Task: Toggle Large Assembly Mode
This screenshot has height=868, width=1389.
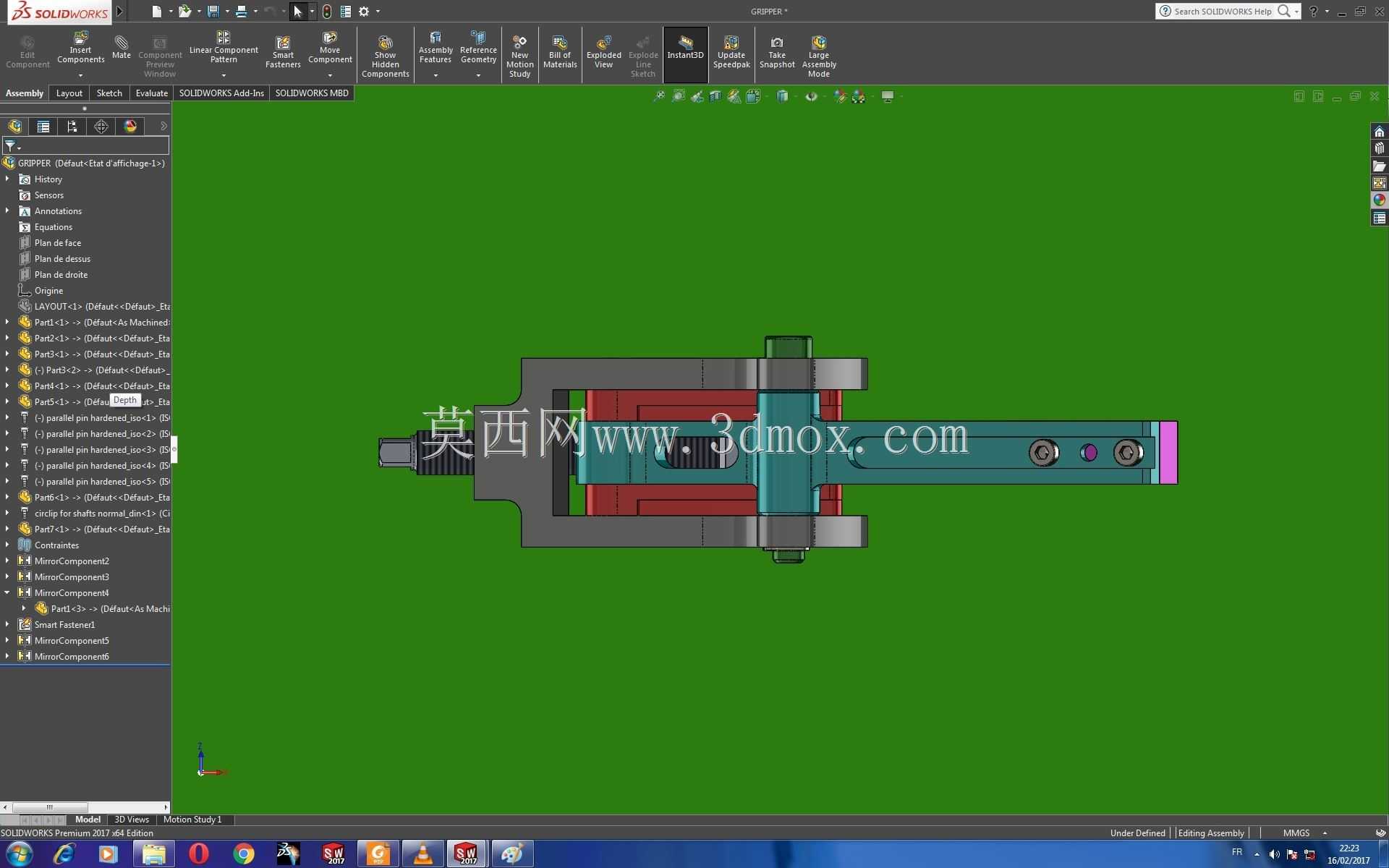Action: click(x=819, y=56)
